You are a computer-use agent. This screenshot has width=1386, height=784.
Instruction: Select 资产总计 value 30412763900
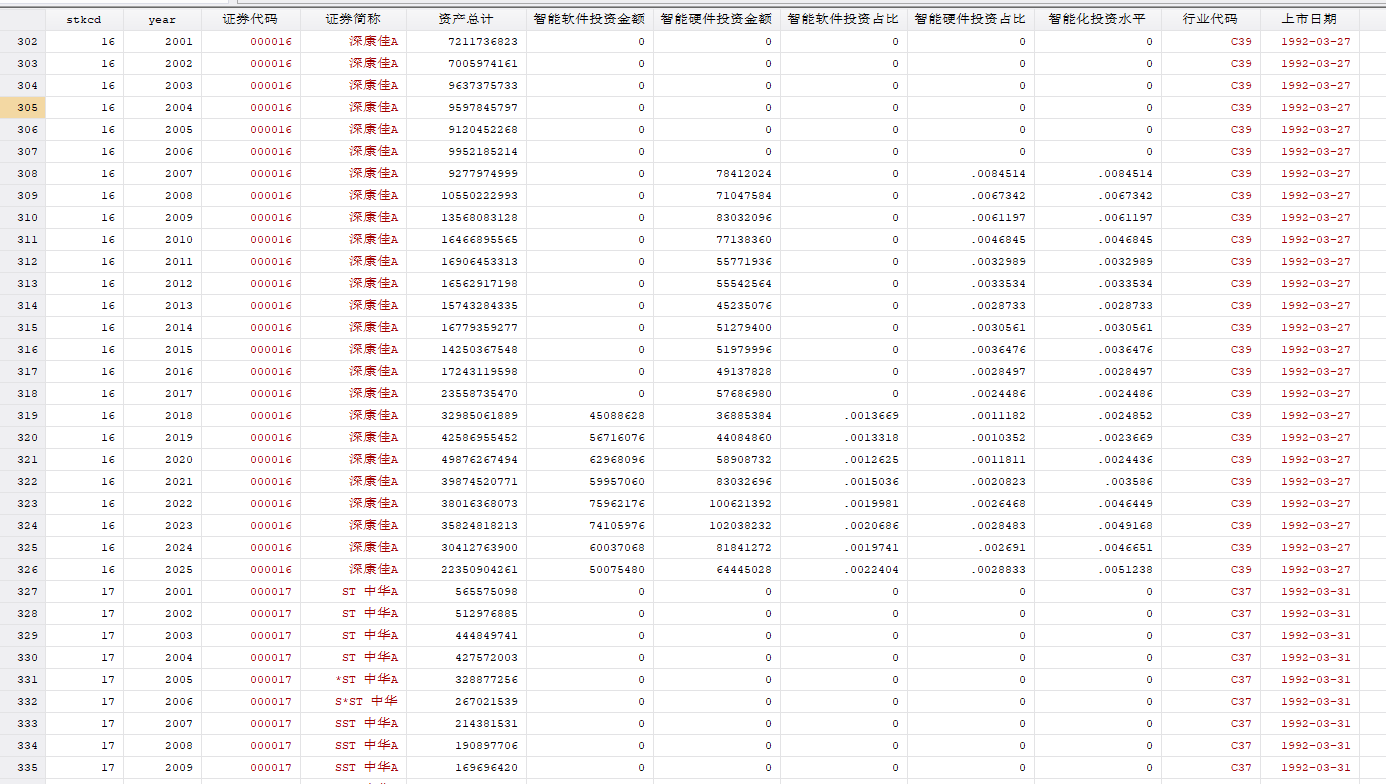(x=466, y=547)
